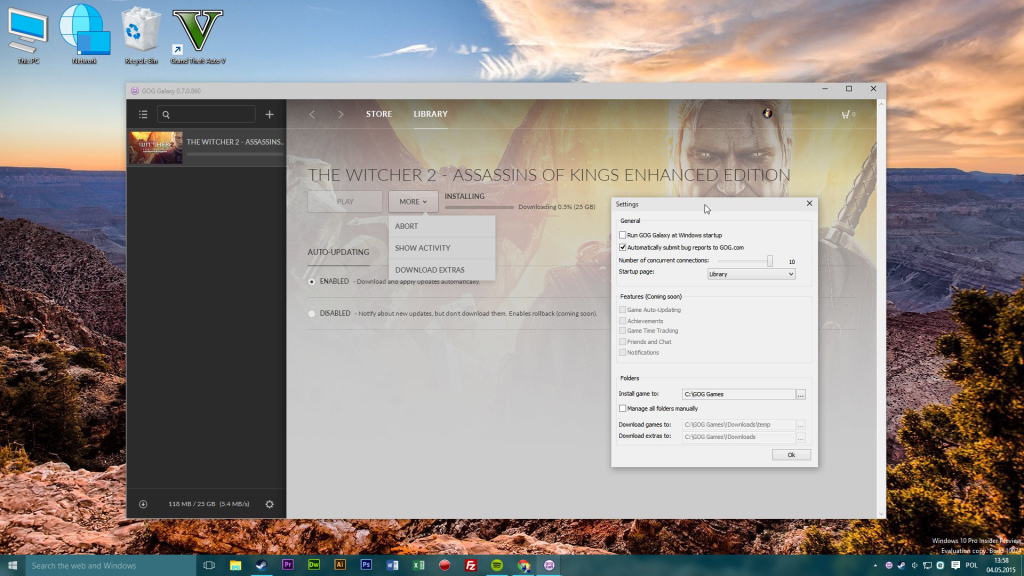Select the Disabled auto-updating radio button

tap(312, 313)
